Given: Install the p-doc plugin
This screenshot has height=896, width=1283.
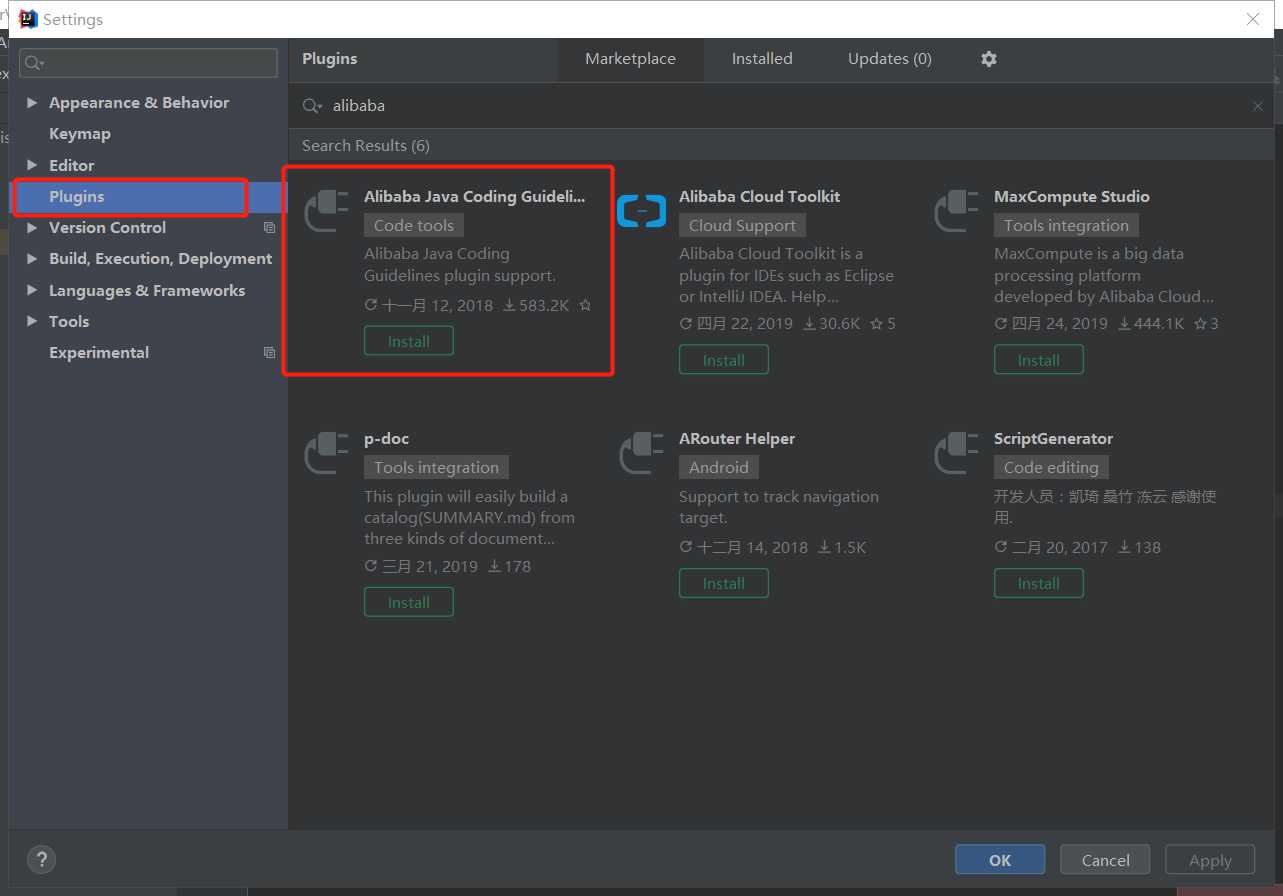Looking at the screenshot, I should tap(409, 602).
